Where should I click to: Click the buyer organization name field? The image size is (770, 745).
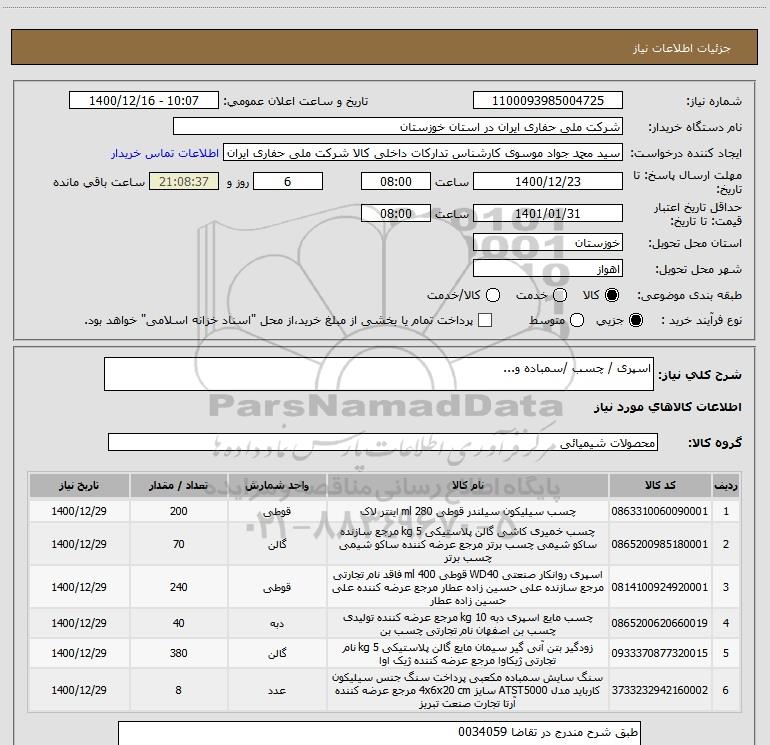click(x=398, y=127)
